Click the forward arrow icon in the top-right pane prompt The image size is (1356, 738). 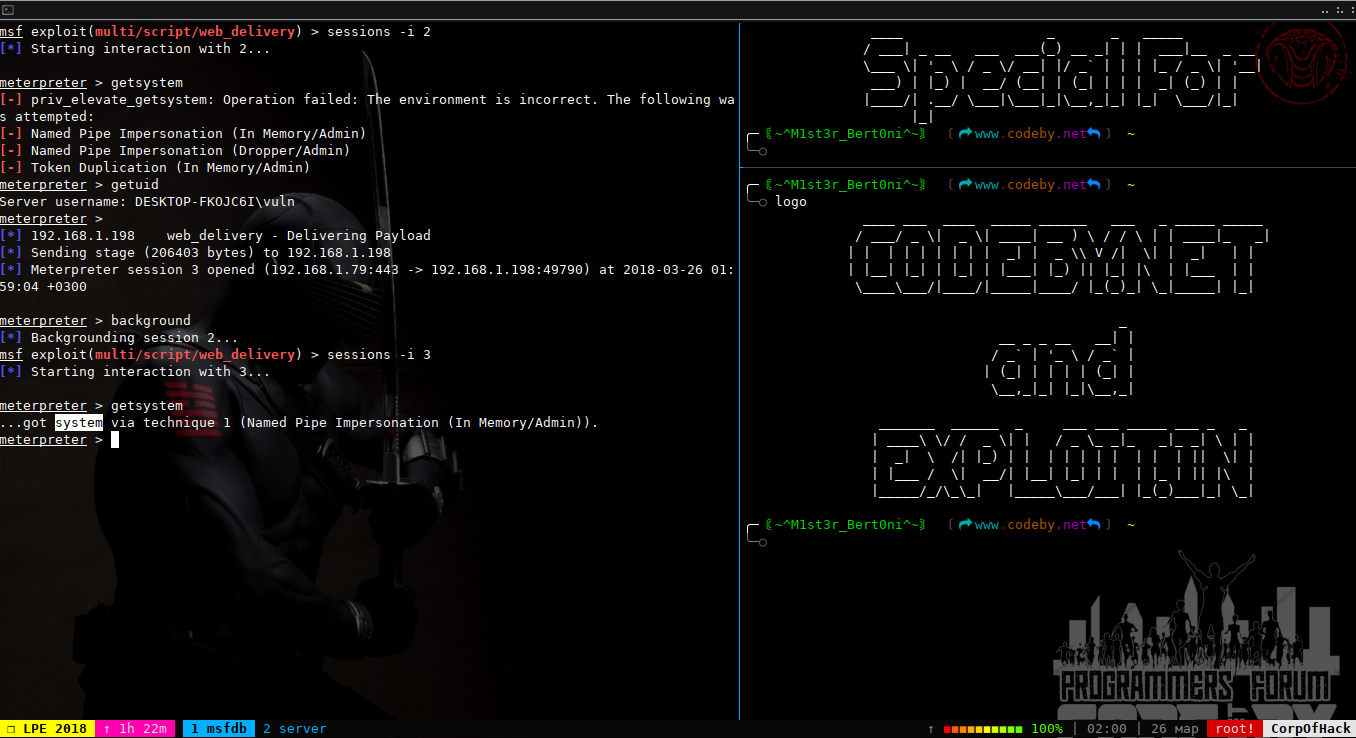point(965,133)
